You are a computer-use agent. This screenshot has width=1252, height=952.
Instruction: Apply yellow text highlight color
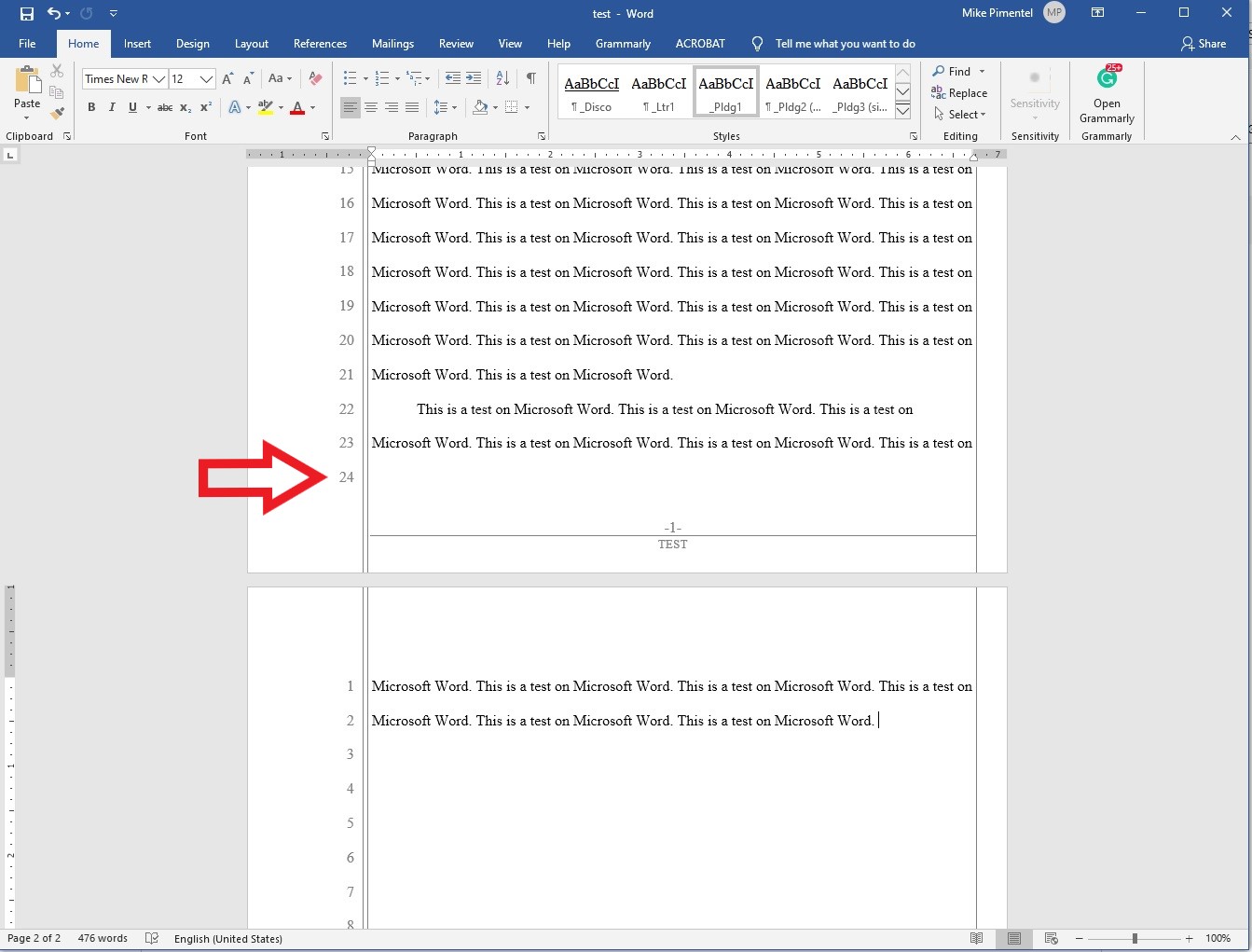coord(266,107)
